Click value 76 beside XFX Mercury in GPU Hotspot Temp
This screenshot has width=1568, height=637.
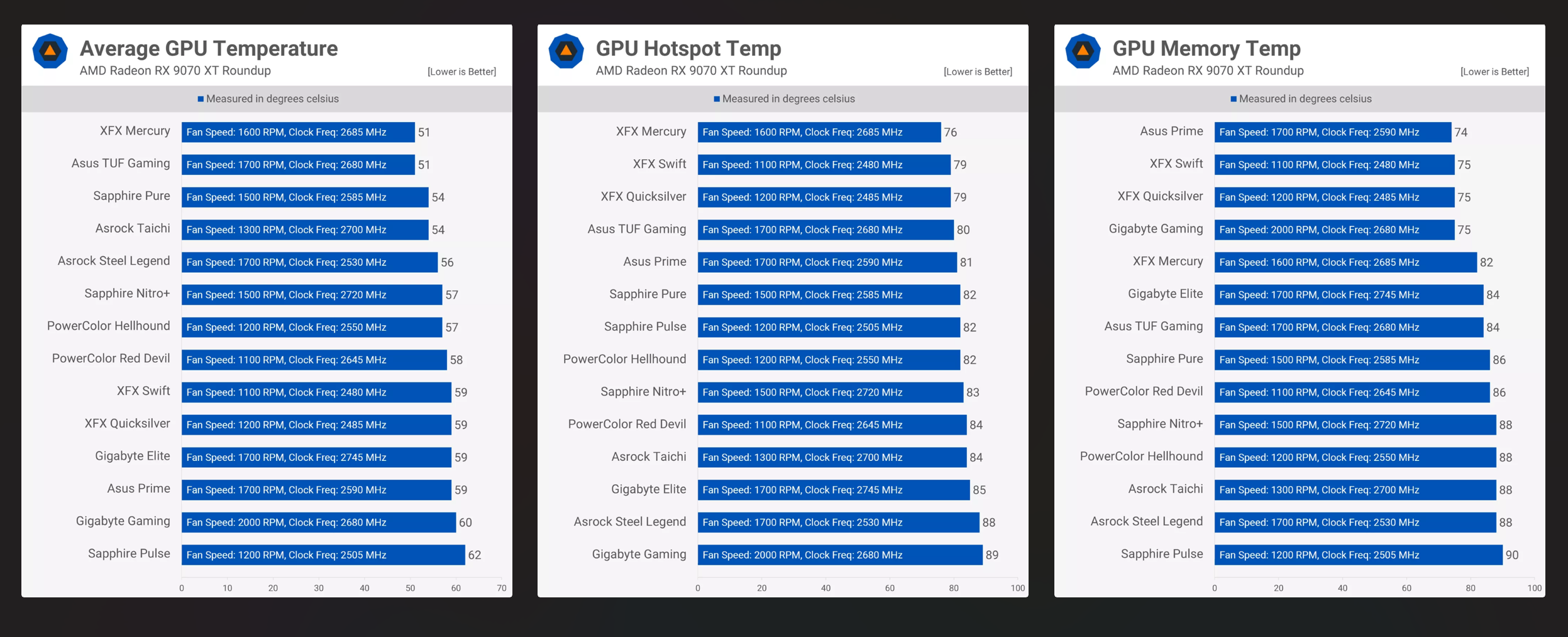tap(951, 133)
